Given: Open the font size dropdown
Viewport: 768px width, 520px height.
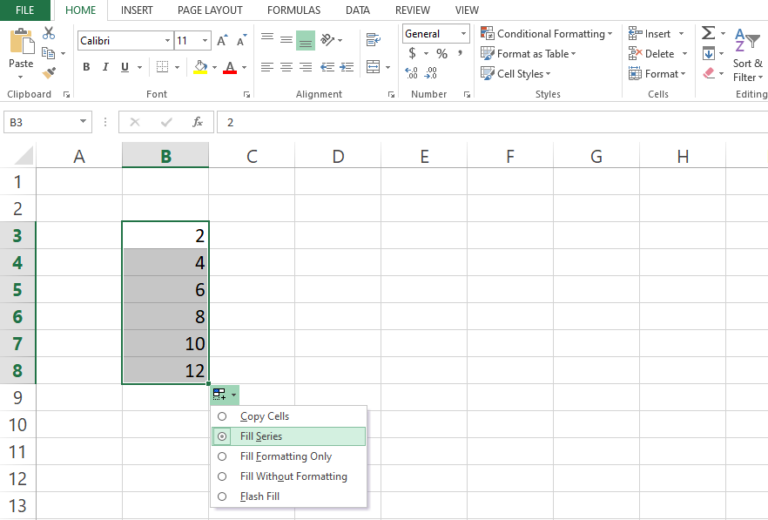Looking at the screenshot, I should [205, 41].
